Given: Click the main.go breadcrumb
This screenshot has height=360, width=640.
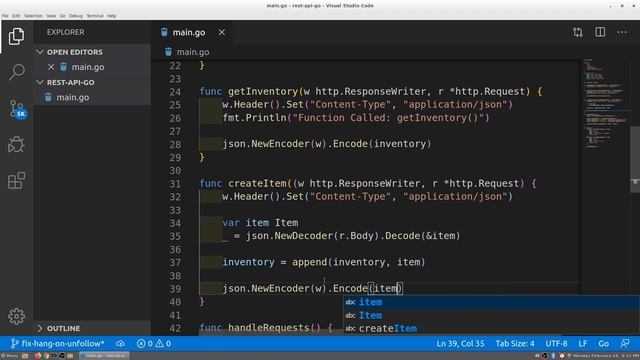Looking at the screenshot, I should point(193,52).
